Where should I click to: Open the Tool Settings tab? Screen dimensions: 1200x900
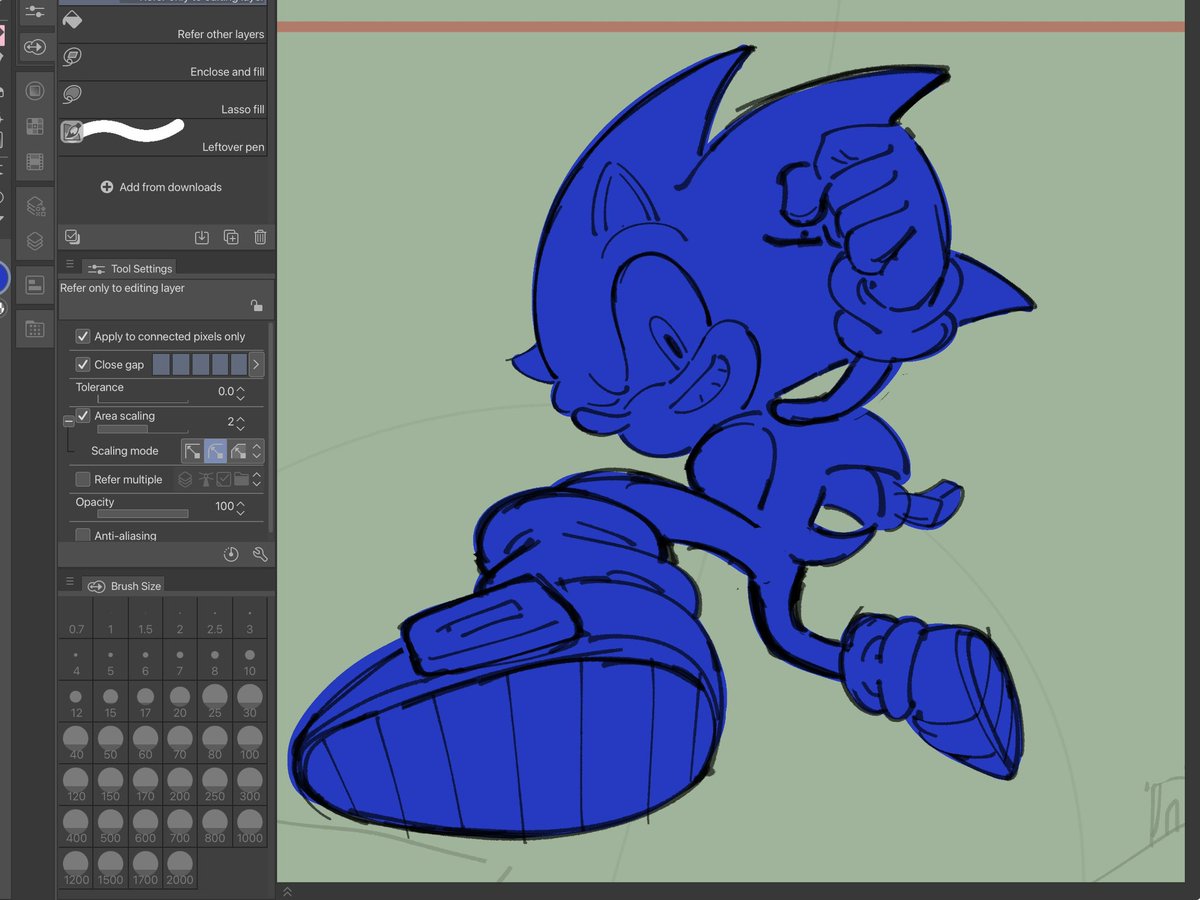pos(129,268)
